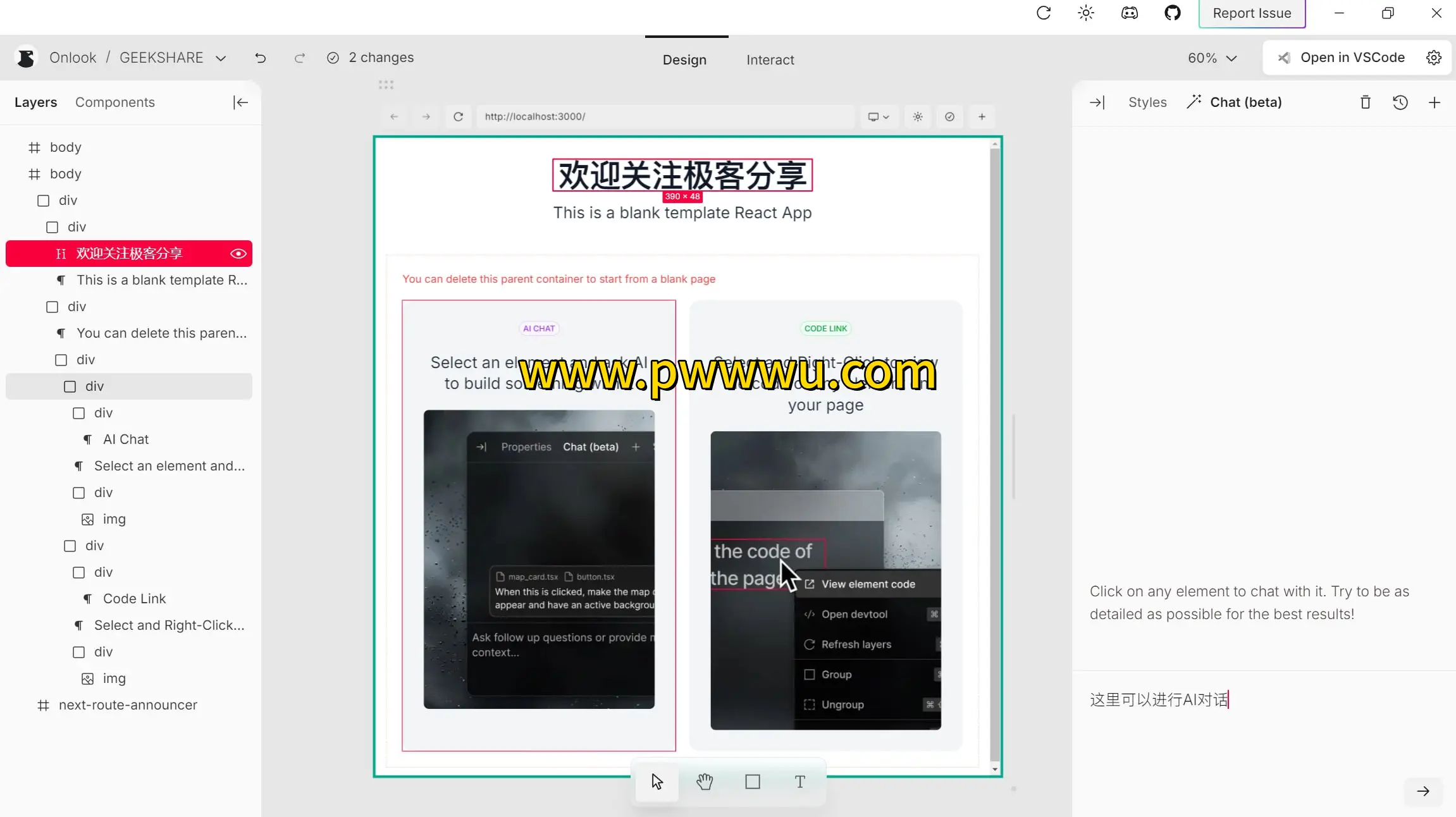Screen dimensions: 1456x817
Task: Open the Discord icon link
Action: [x=1130, y=13]
